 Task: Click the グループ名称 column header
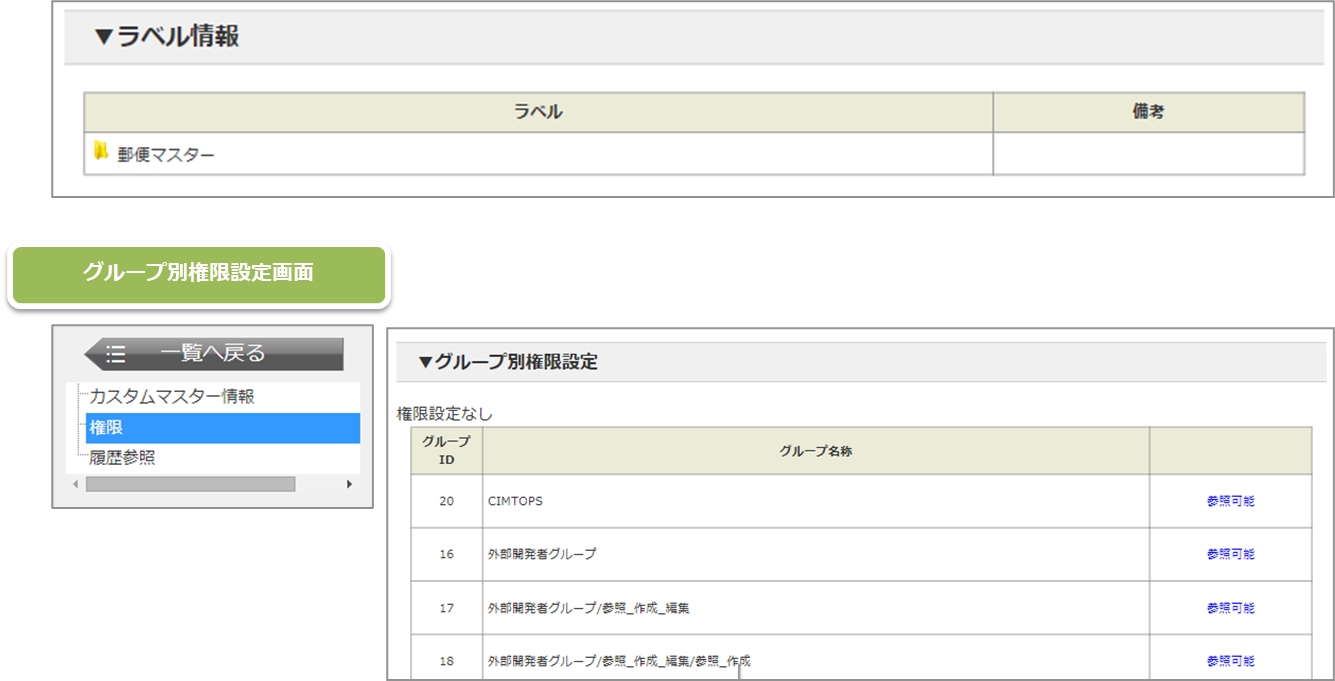pyautogui.click(x=815, y=451)
